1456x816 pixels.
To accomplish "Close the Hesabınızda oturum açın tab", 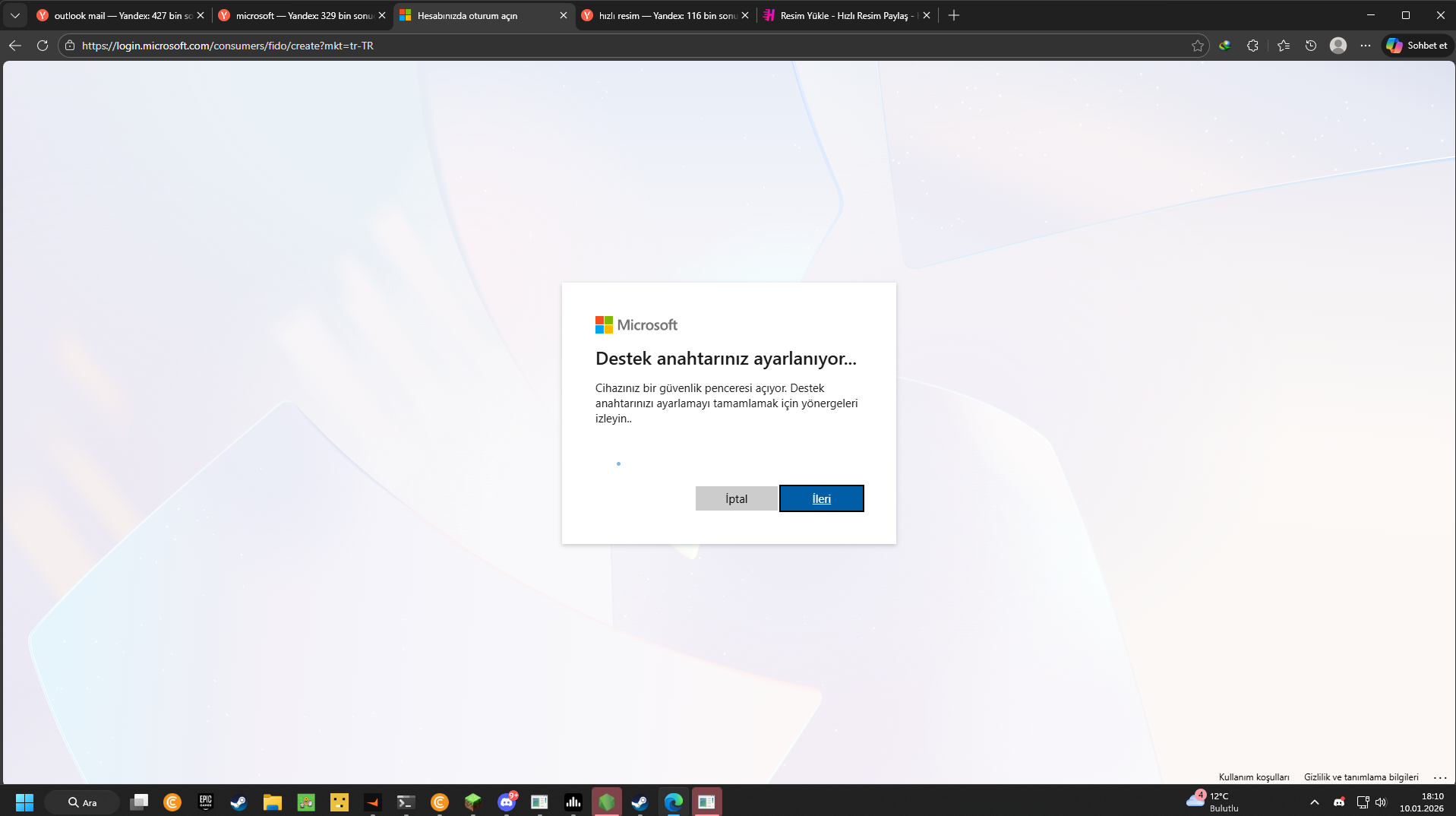I will pos(564,15).
